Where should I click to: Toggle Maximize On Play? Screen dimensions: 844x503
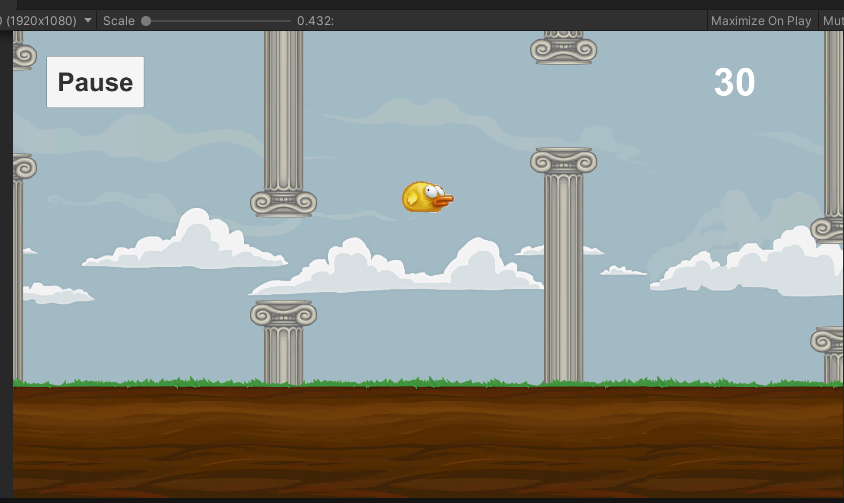click(761, 20)
